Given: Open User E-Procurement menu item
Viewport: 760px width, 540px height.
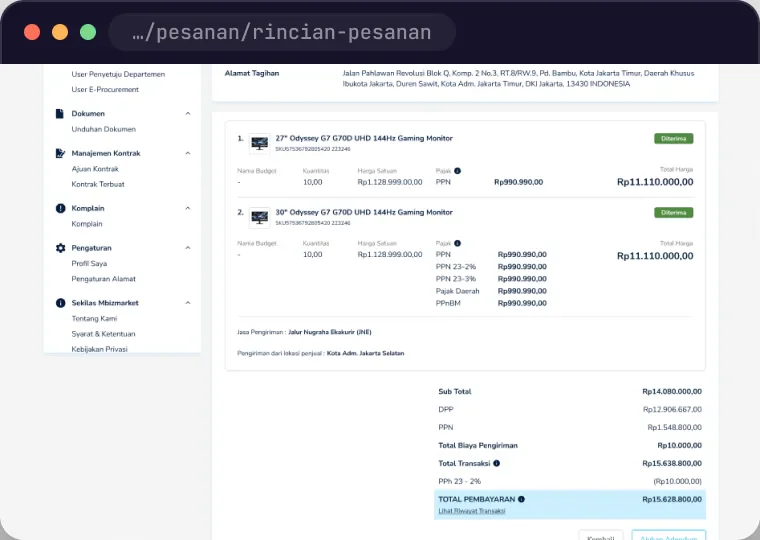Looking at the screenshot, I should tap(105, 90).
